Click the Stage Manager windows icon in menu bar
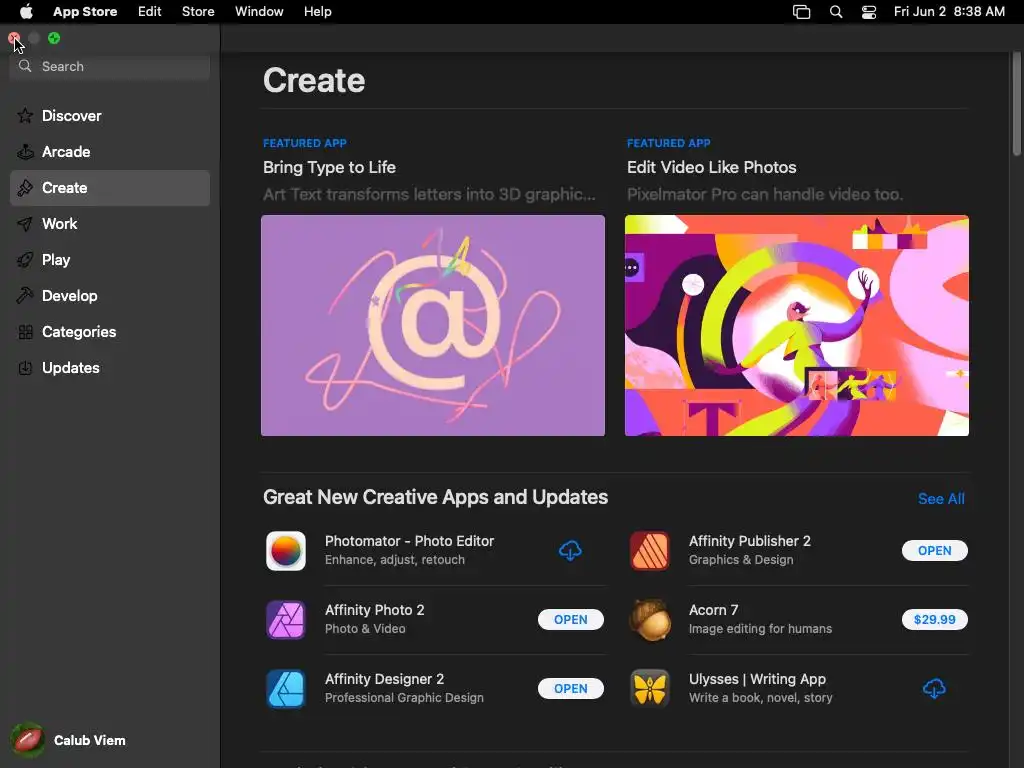Screen dimensions: 1024x768 (801, 12)
